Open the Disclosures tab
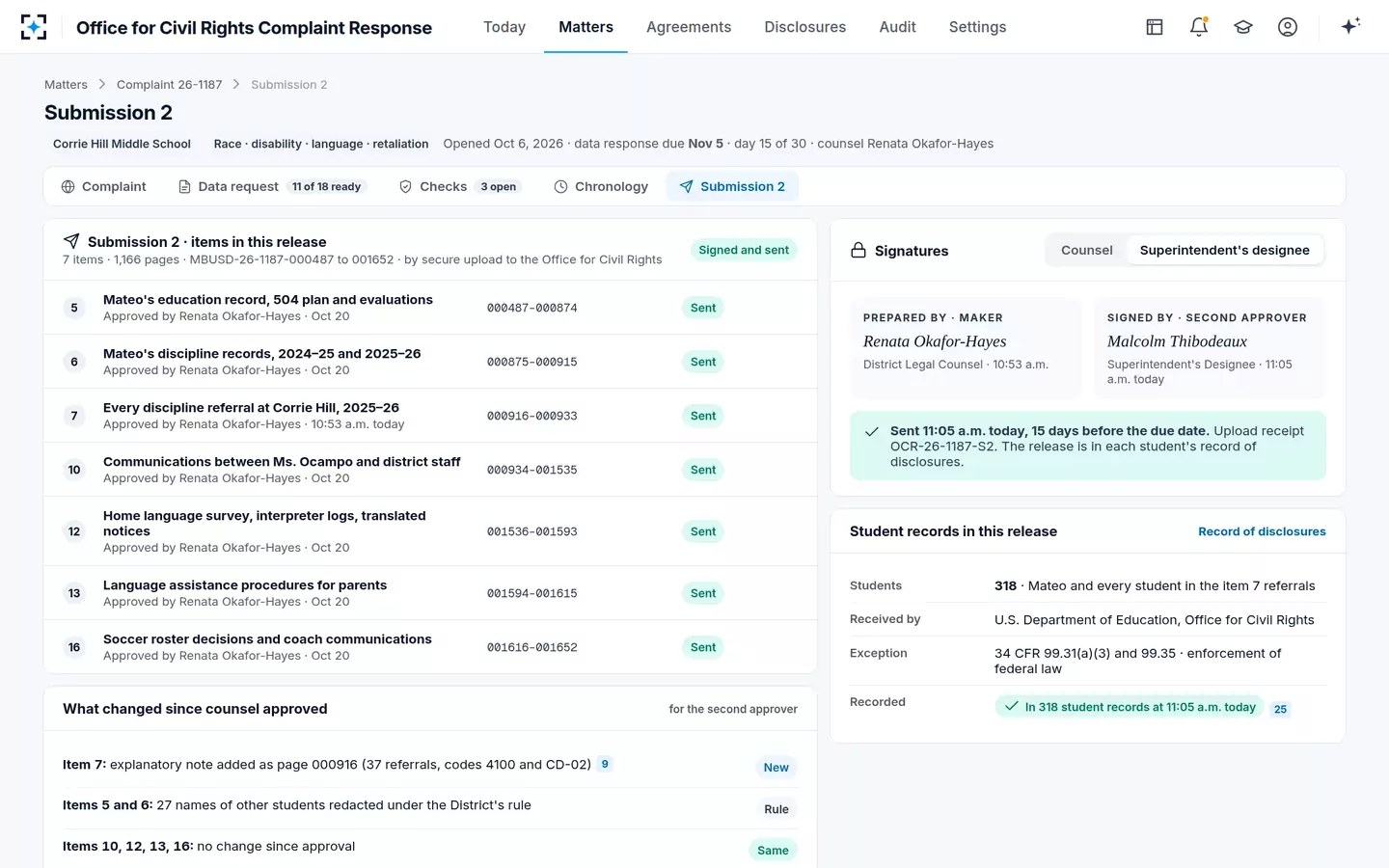This screenshot has width=1389, height=868. coord(805,27)
